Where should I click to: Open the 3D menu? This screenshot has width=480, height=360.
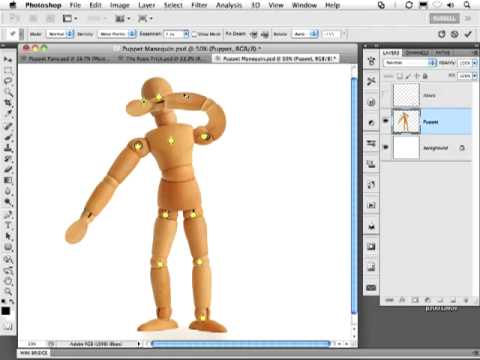[256, 5]
